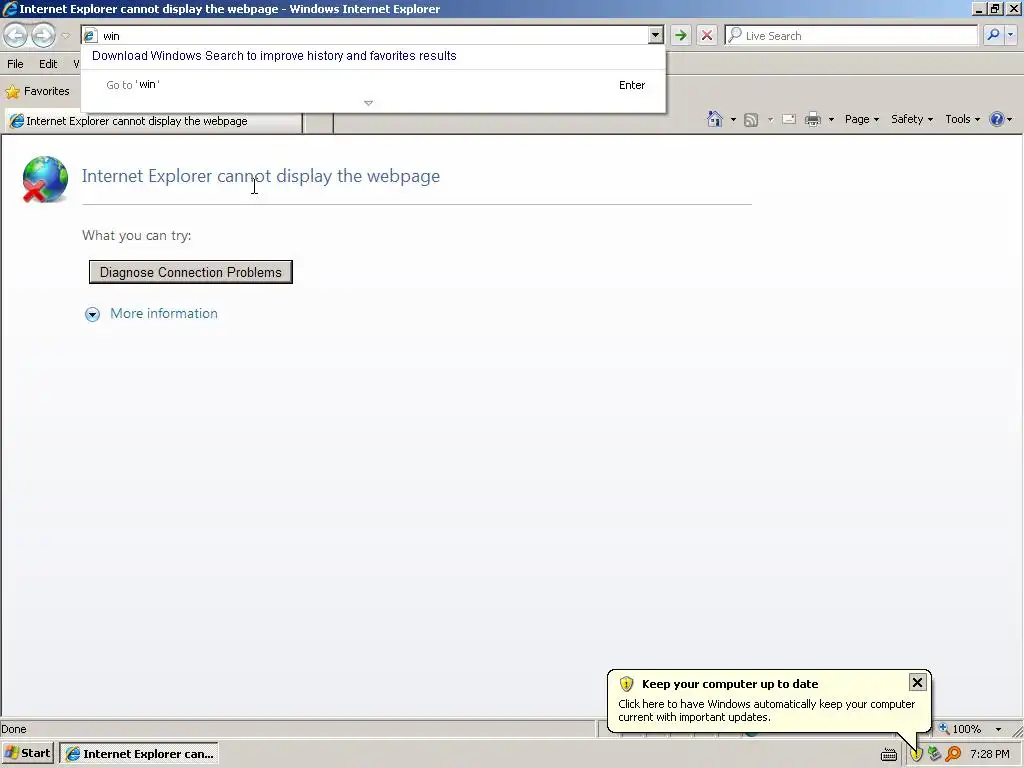Open the Page menu

point(861,120)
